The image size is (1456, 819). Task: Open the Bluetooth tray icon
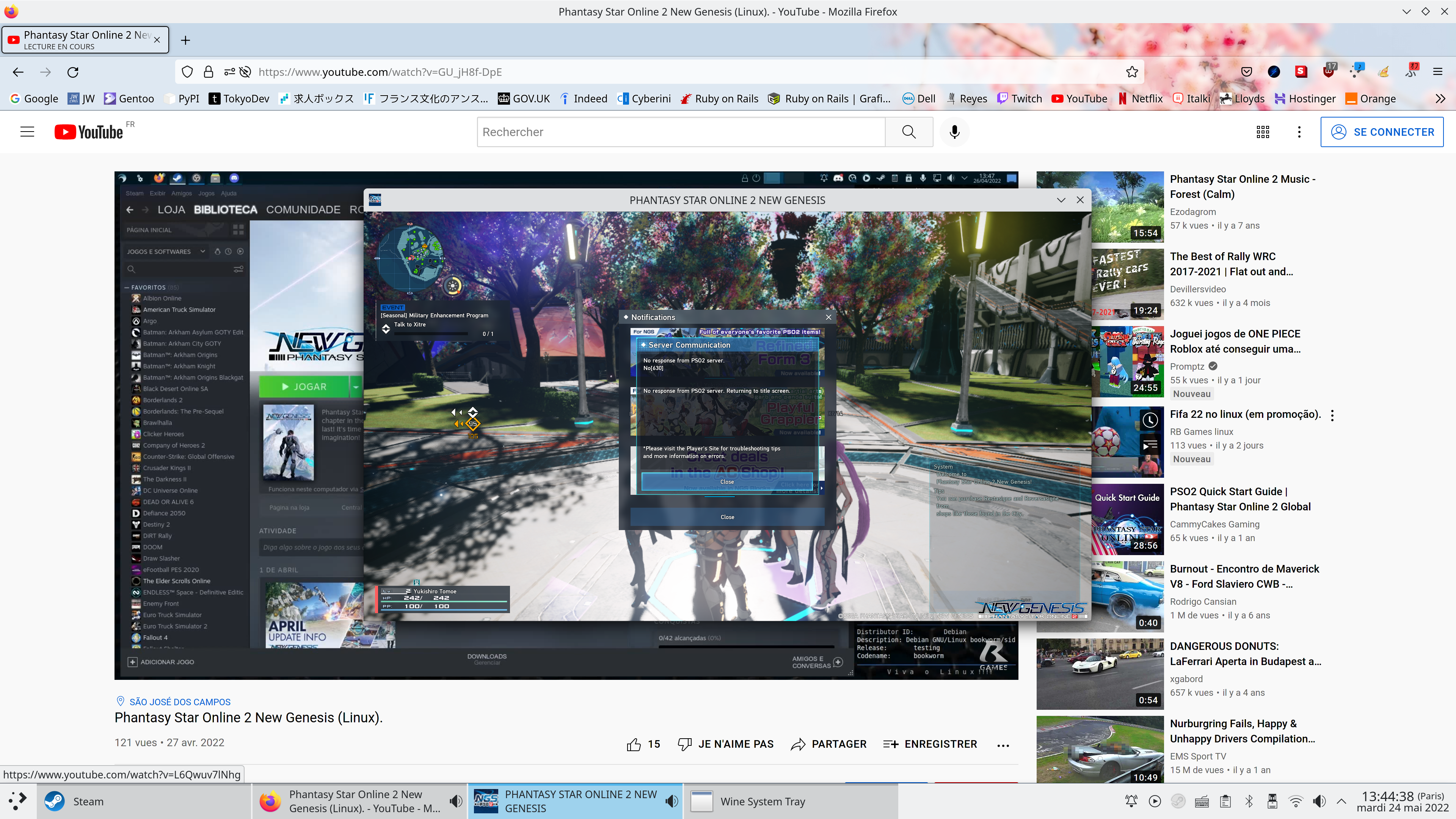[1249, 801]
